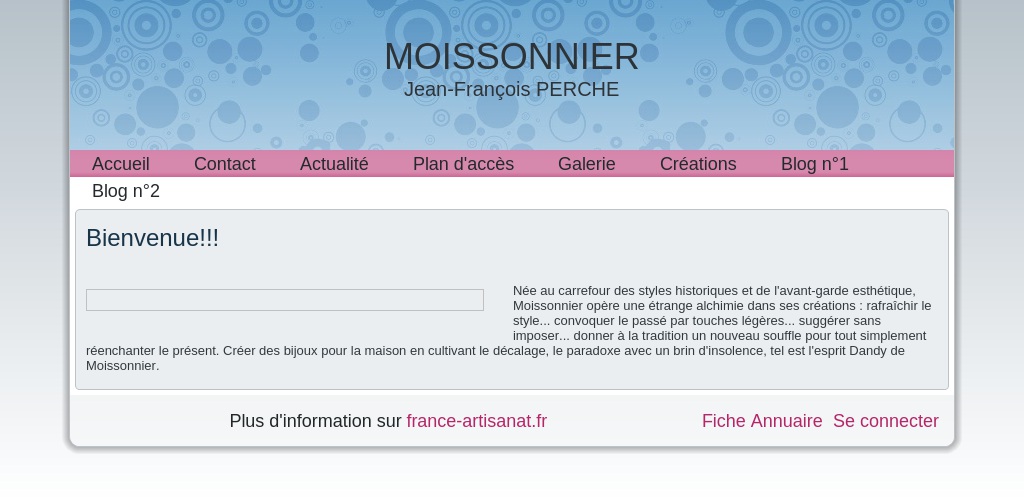This screenshot has height=500, width=1024.
Task: Click the "Plus d'information sur" footer text
Action: tap(315, 421)
